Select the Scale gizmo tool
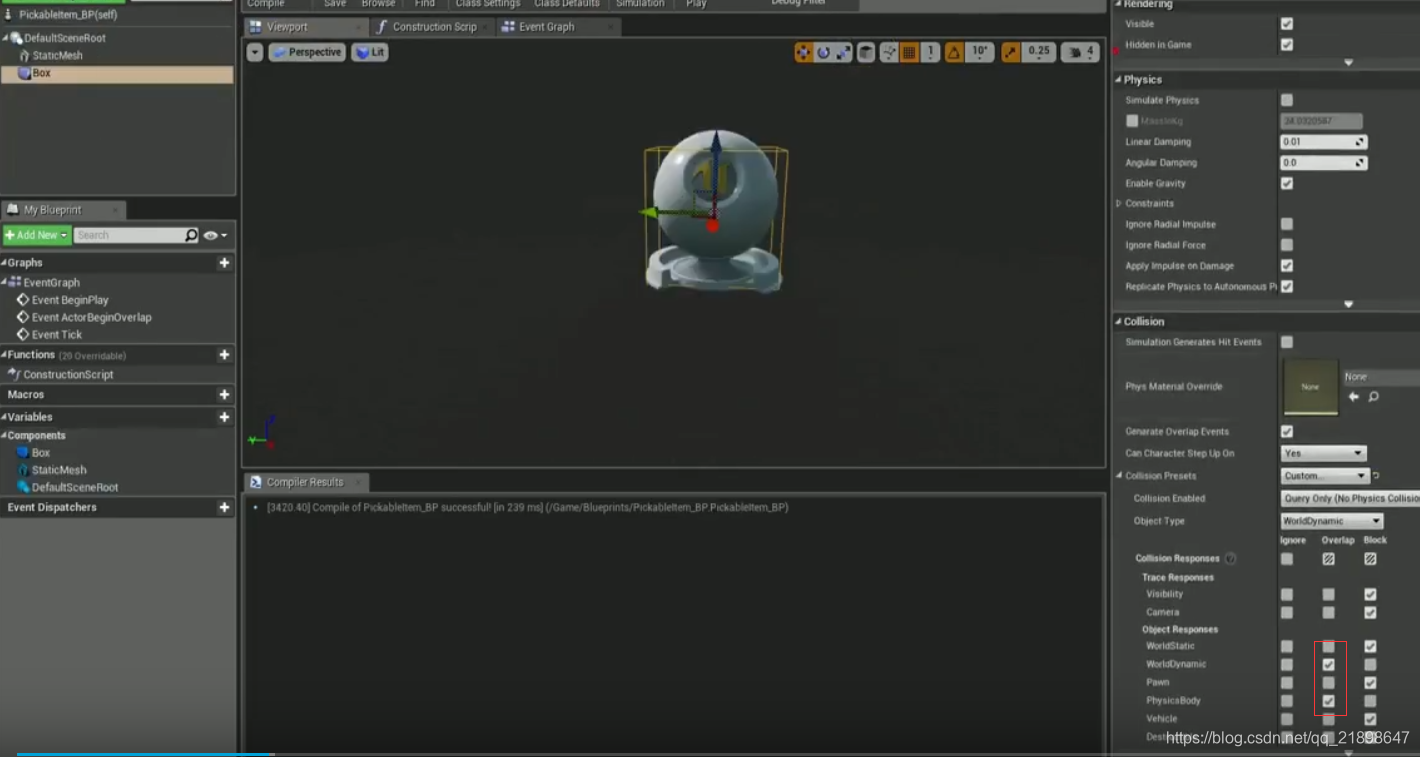This screenshot has width=1420, height=757. (x=841, y=51)
